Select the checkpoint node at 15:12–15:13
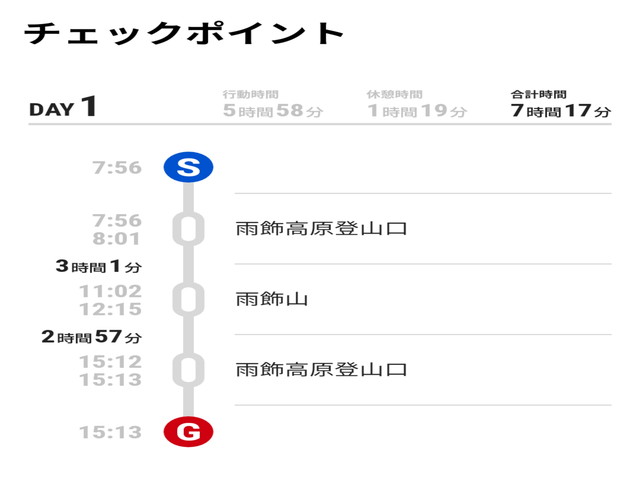Screen dimensions: 640x480 click(x=188, y=370)
